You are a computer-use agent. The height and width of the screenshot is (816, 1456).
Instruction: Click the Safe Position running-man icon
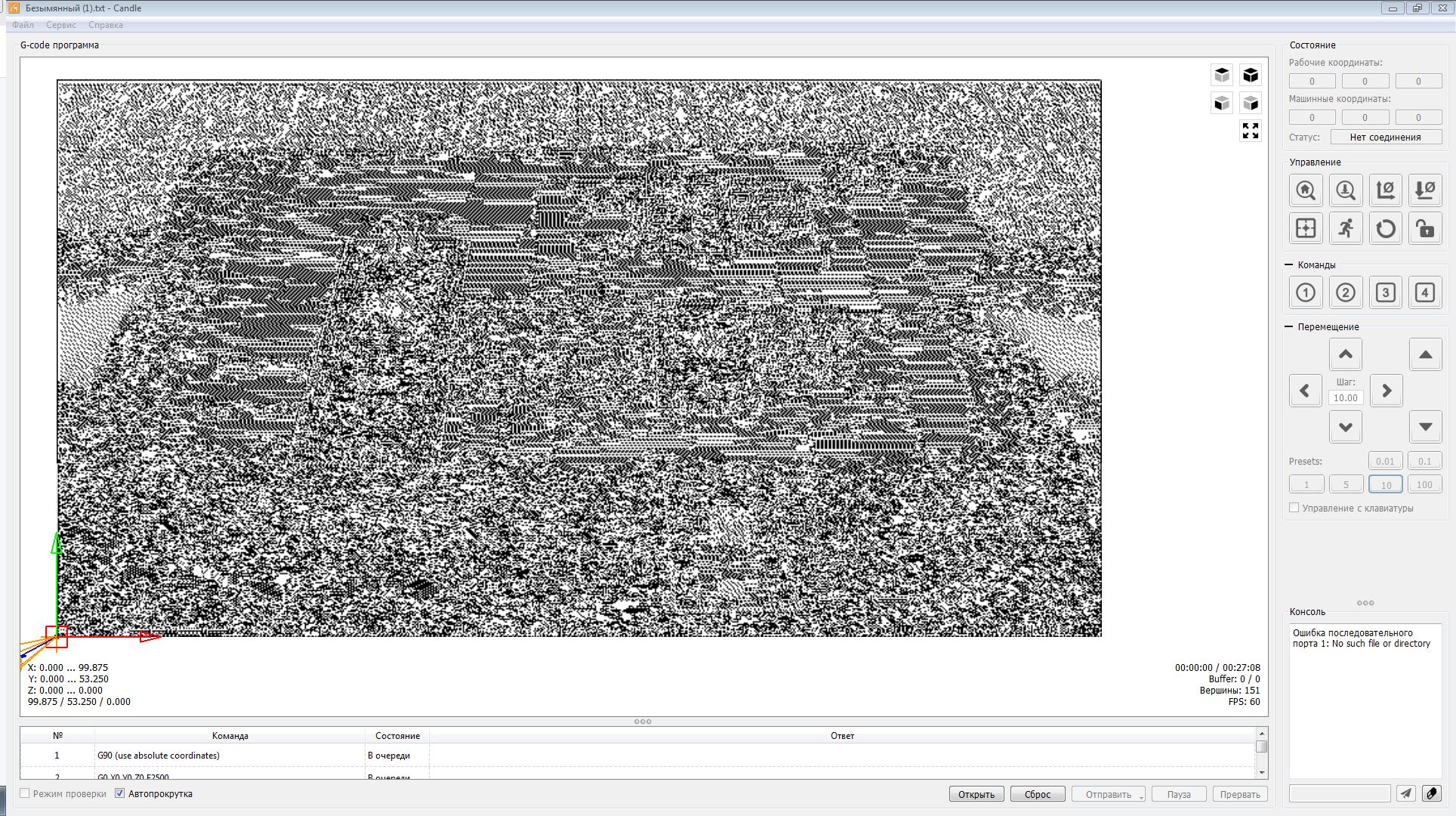click(1345, 229)
